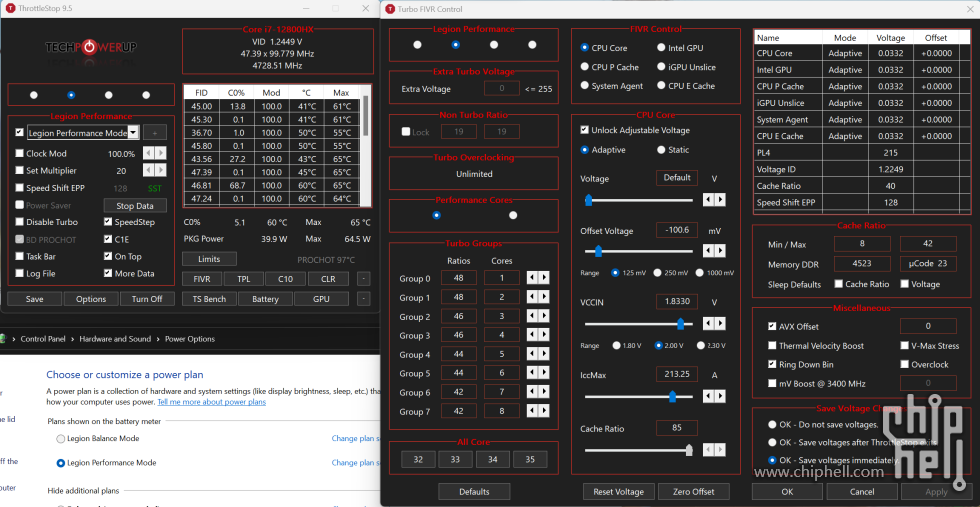
Task: Toggle Unlock Adjustable Voltage checkbox
Action: click(584, 130)
